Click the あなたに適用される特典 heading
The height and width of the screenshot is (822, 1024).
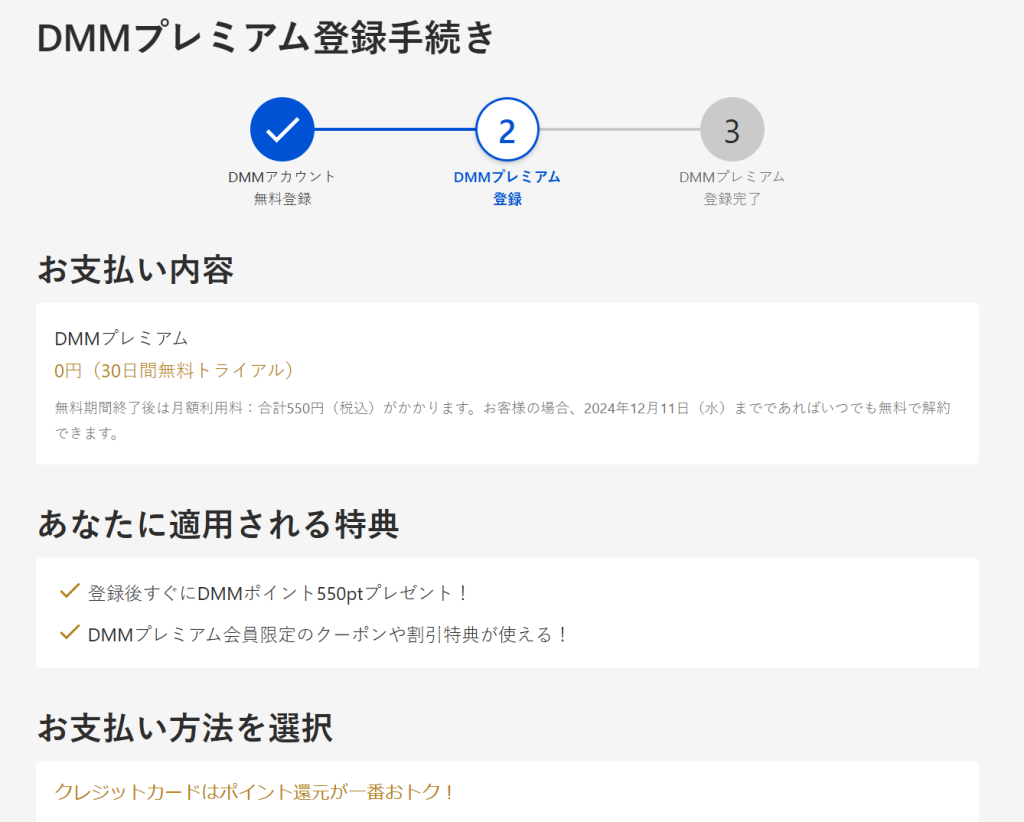tap(218, 523)
